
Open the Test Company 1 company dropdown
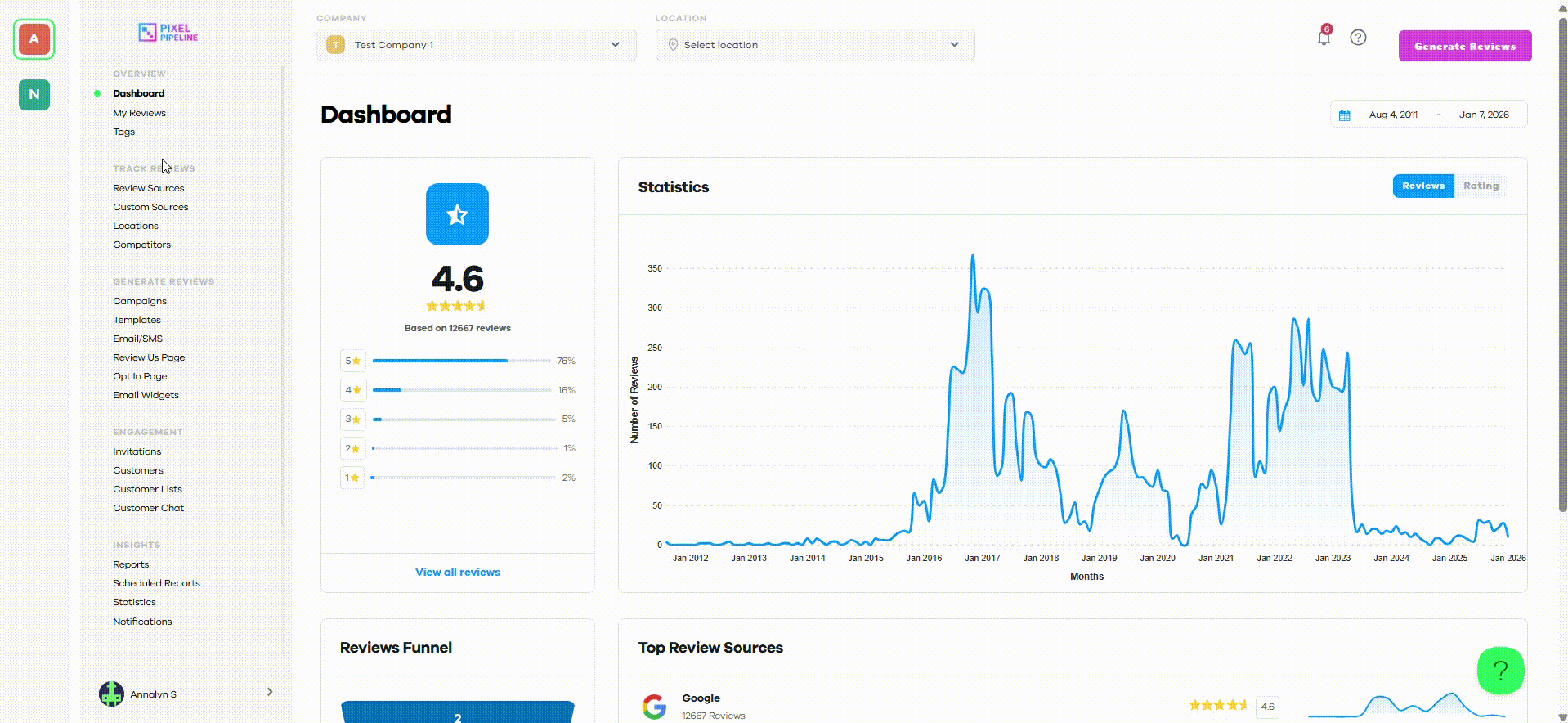(x=476, y=45)
